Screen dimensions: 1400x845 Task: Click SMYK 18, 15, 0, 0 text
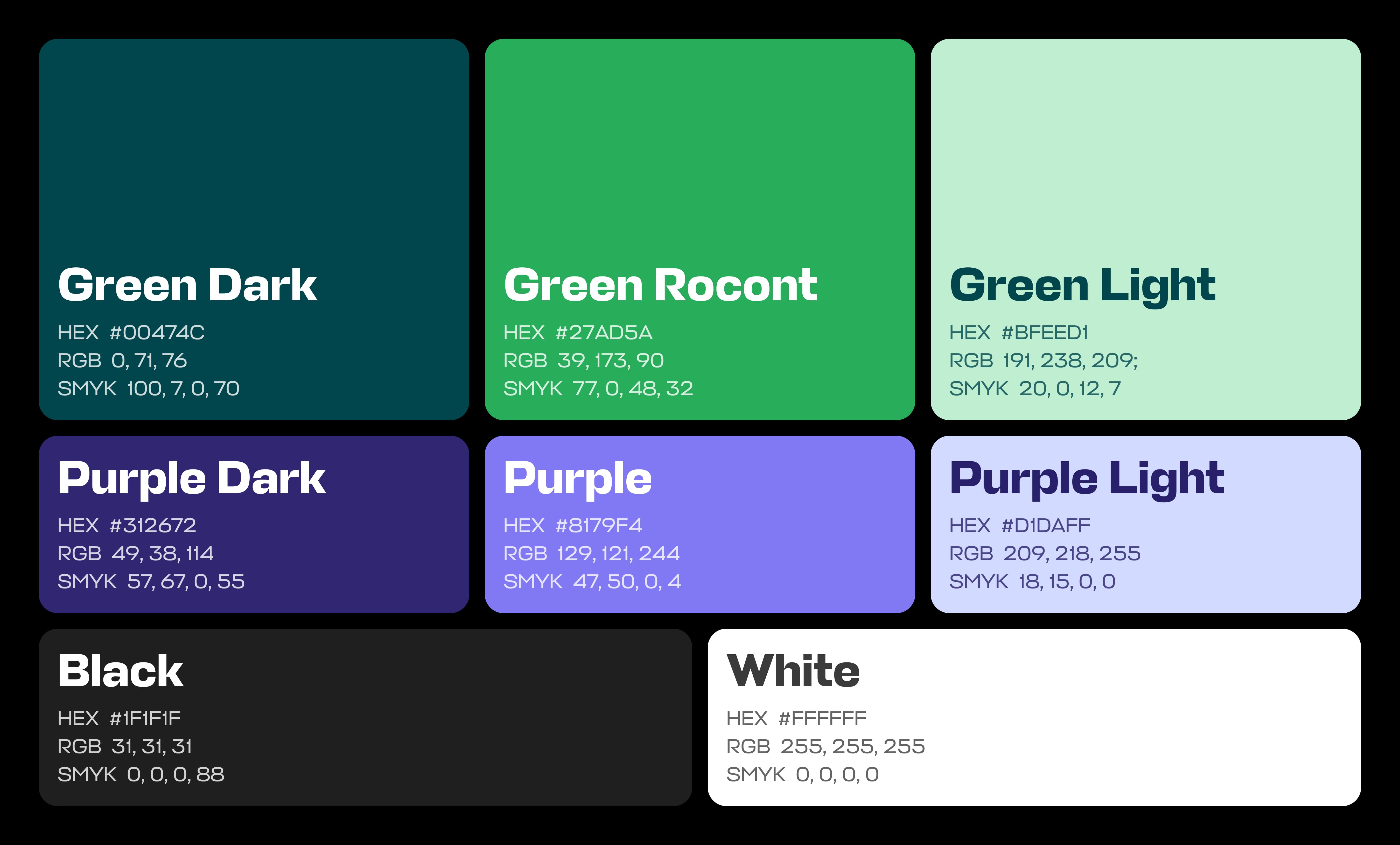coord(1032,581)
